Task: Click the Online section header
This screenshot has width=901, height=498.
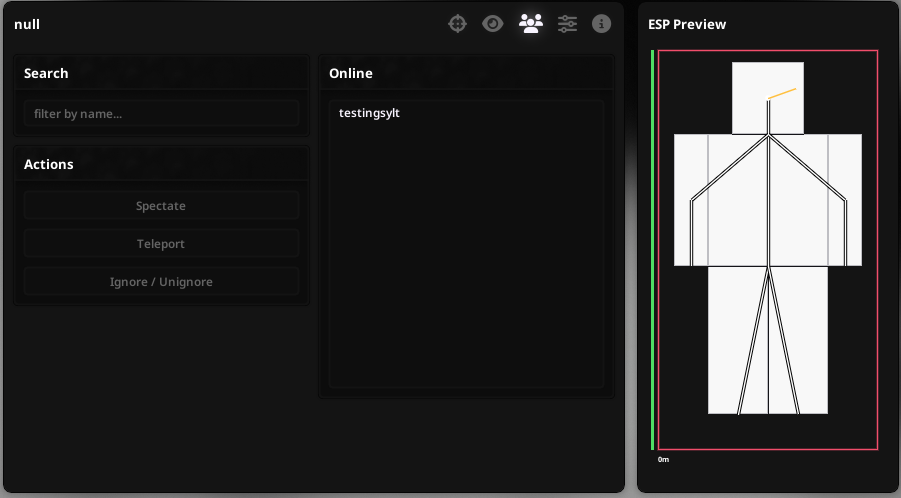Action: 351,73
